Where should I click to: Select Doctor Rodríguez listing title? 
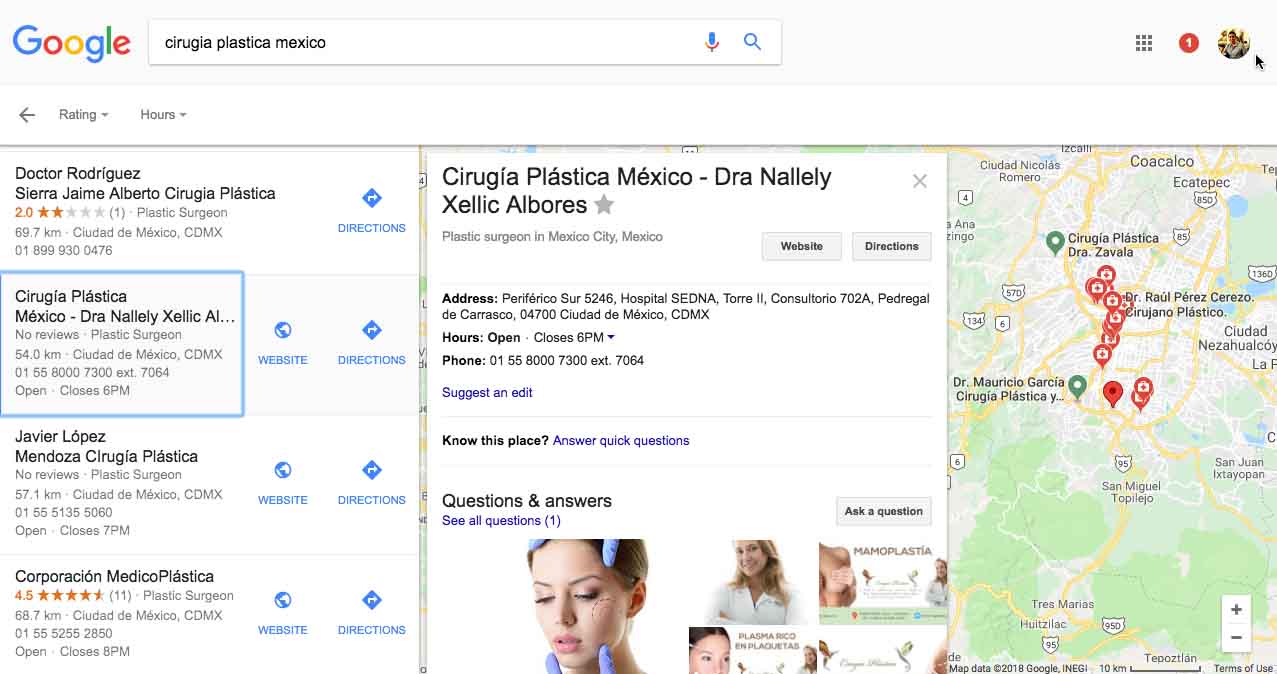[x=145, y=183]
